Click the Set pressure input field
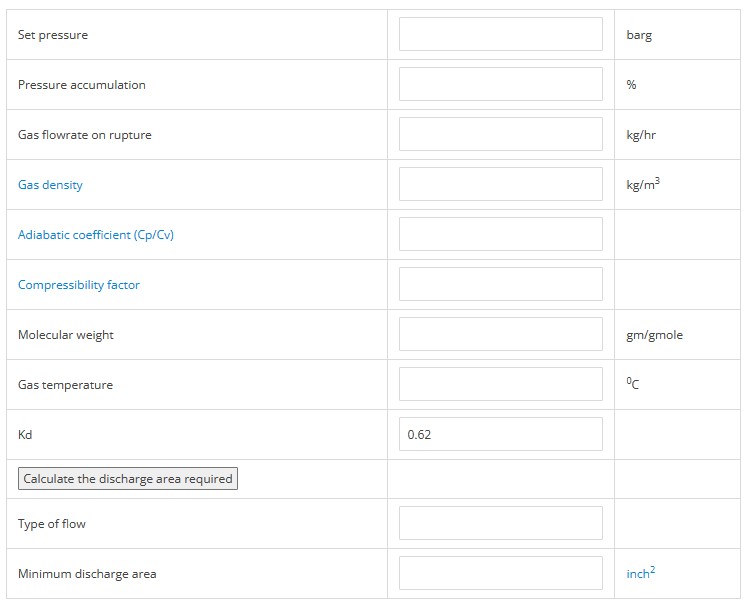Viewport: 744px width, 604px height. click(x=501, y=34)
